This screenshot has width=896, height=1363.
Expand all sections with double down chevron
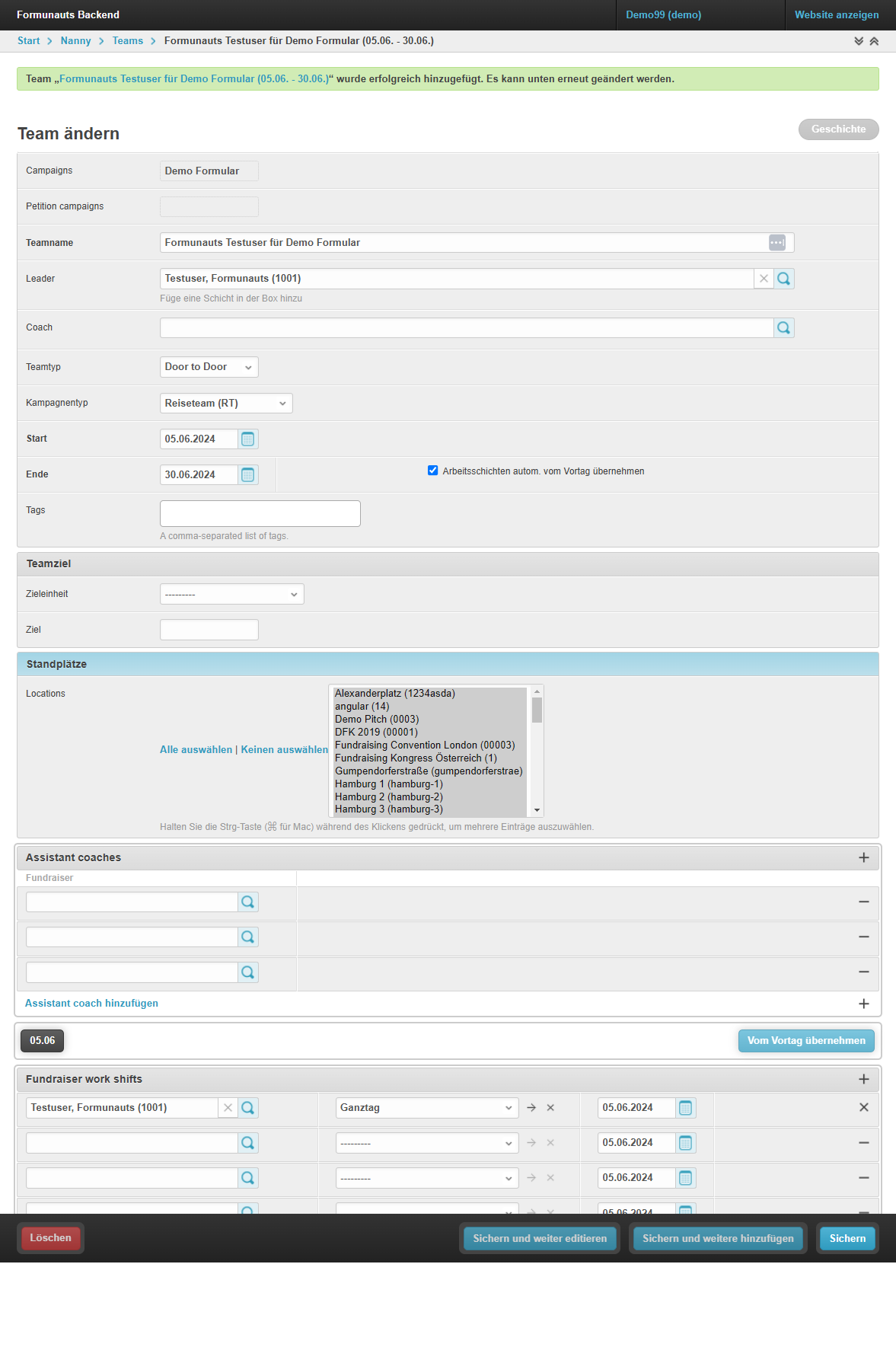tap(859, 41)
